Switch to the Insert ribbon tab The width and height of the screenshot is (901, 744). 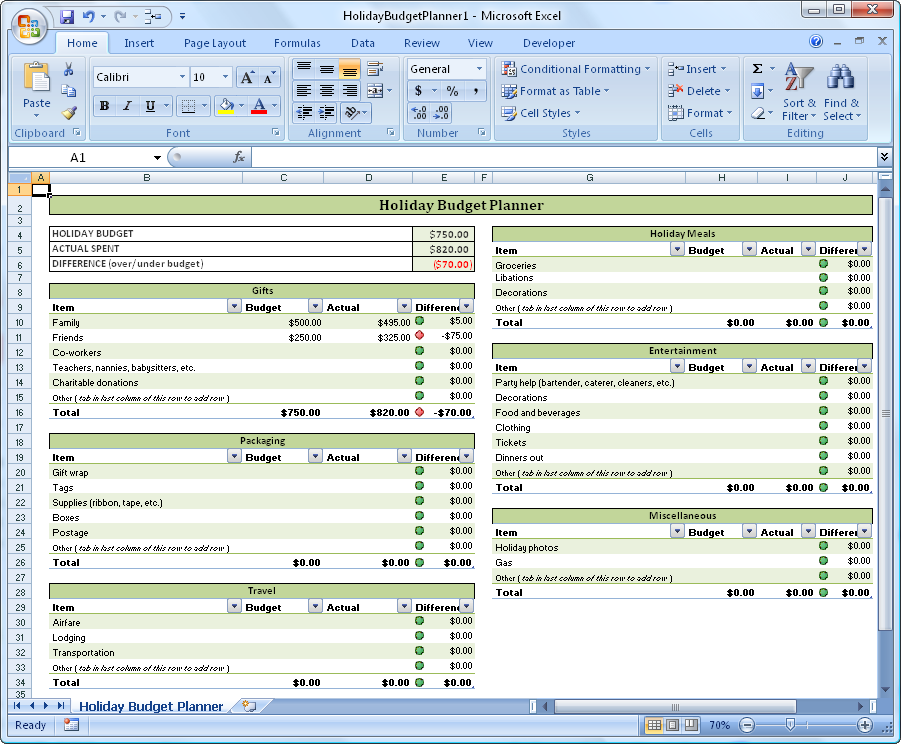139,43
